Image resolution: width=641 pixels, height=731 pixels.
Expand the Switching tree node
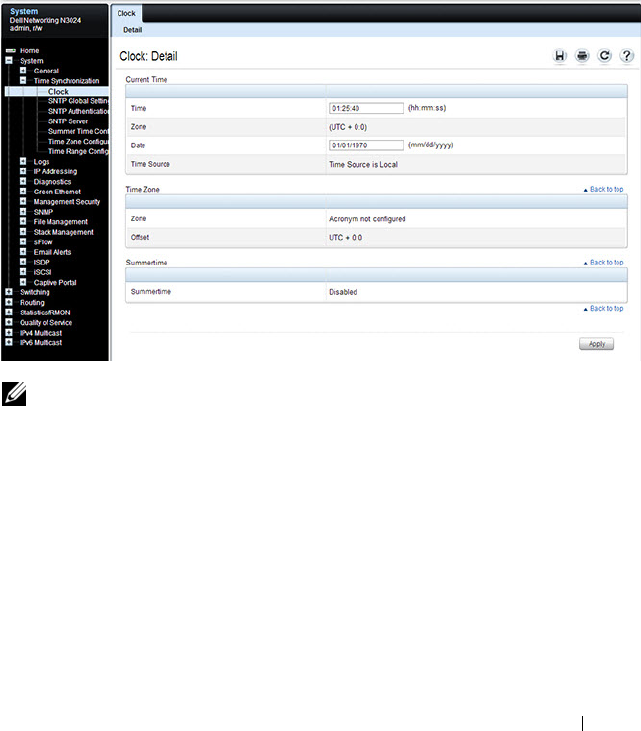(9, 292)
